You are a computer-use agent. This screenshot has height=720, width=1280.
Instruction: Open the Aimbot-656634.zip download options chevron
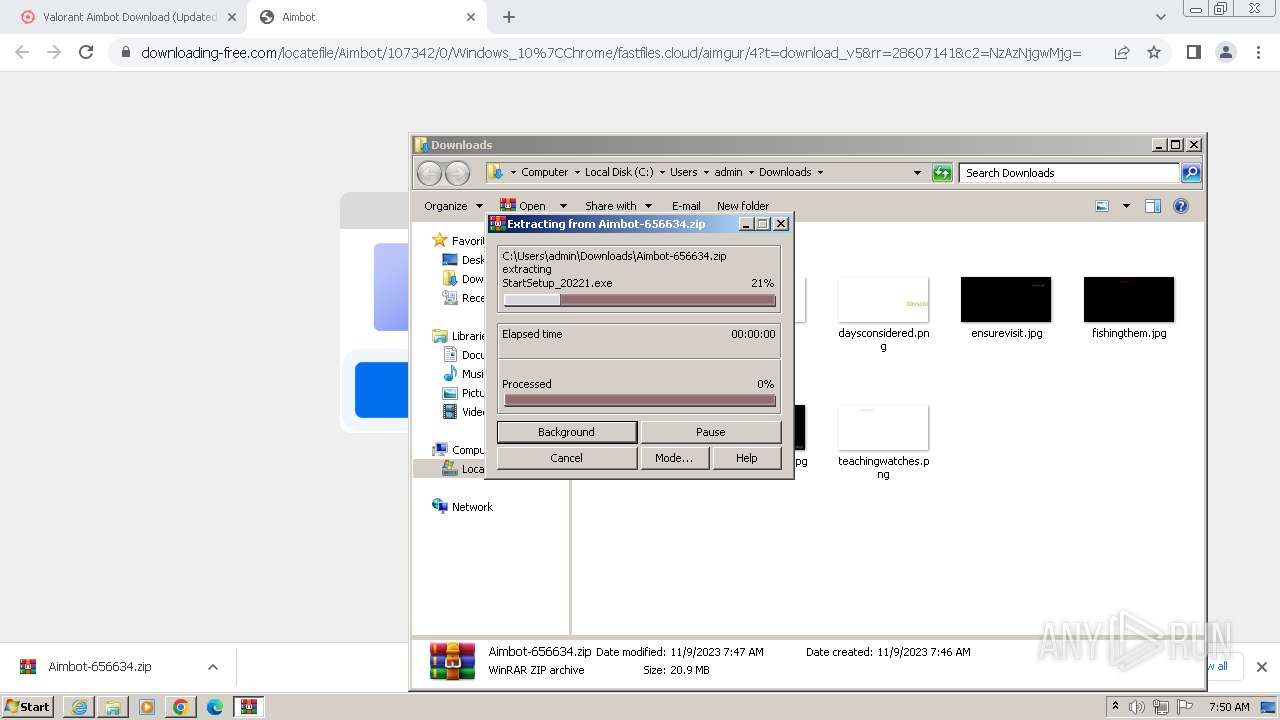point(212,667)
